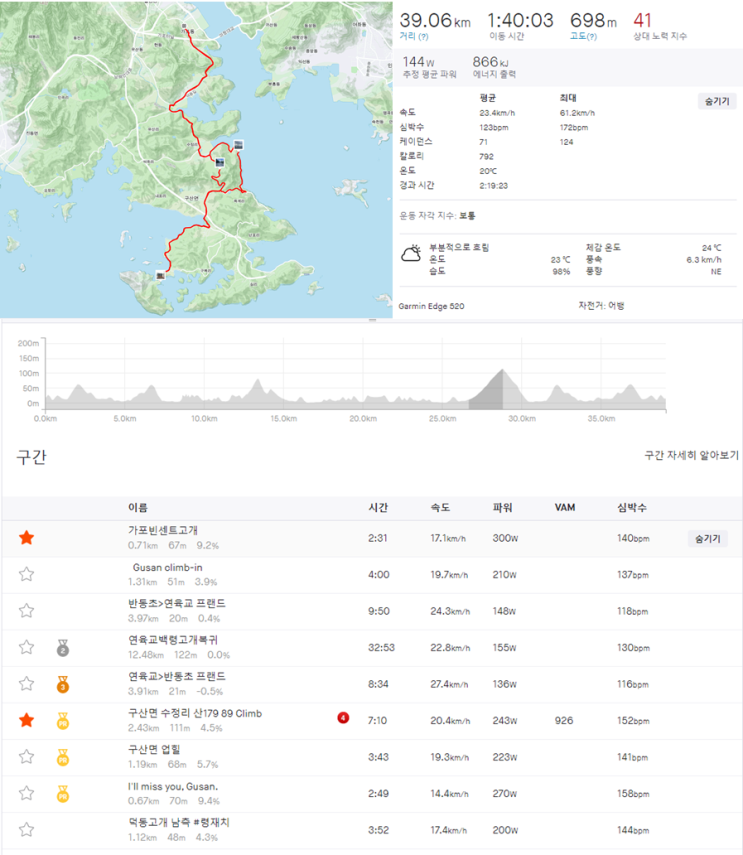
Task: Click the 158bpm heart rate value
Action: 633,794
